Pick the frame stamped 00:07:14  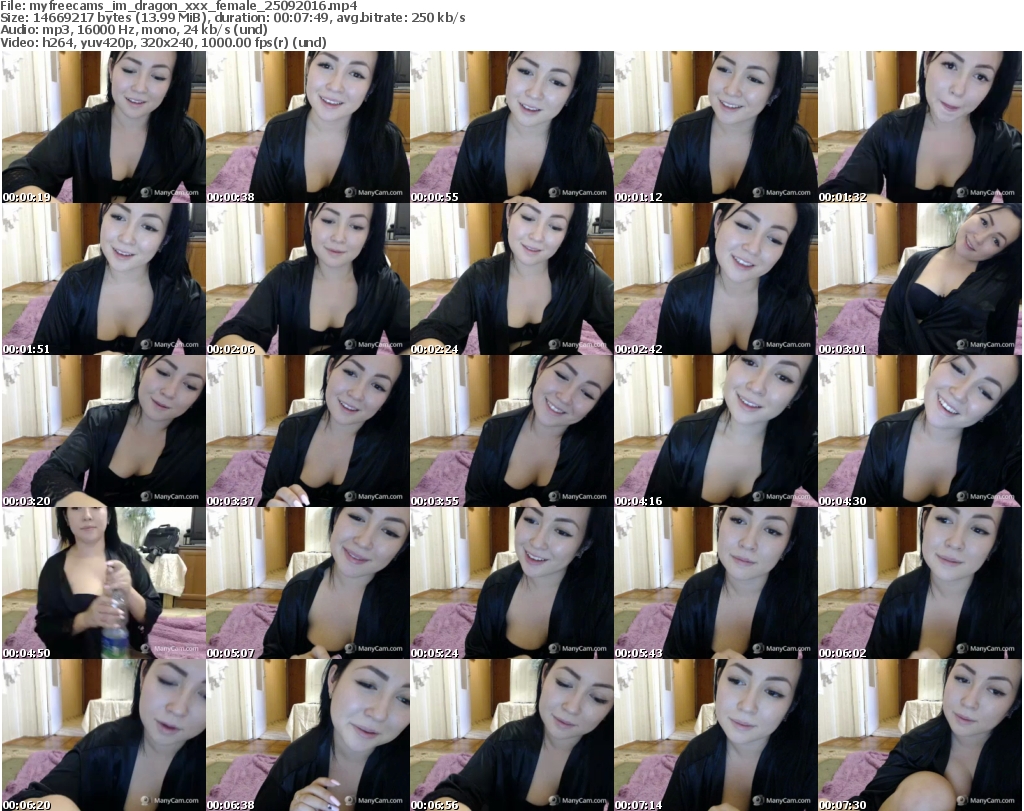pos(716,735)
